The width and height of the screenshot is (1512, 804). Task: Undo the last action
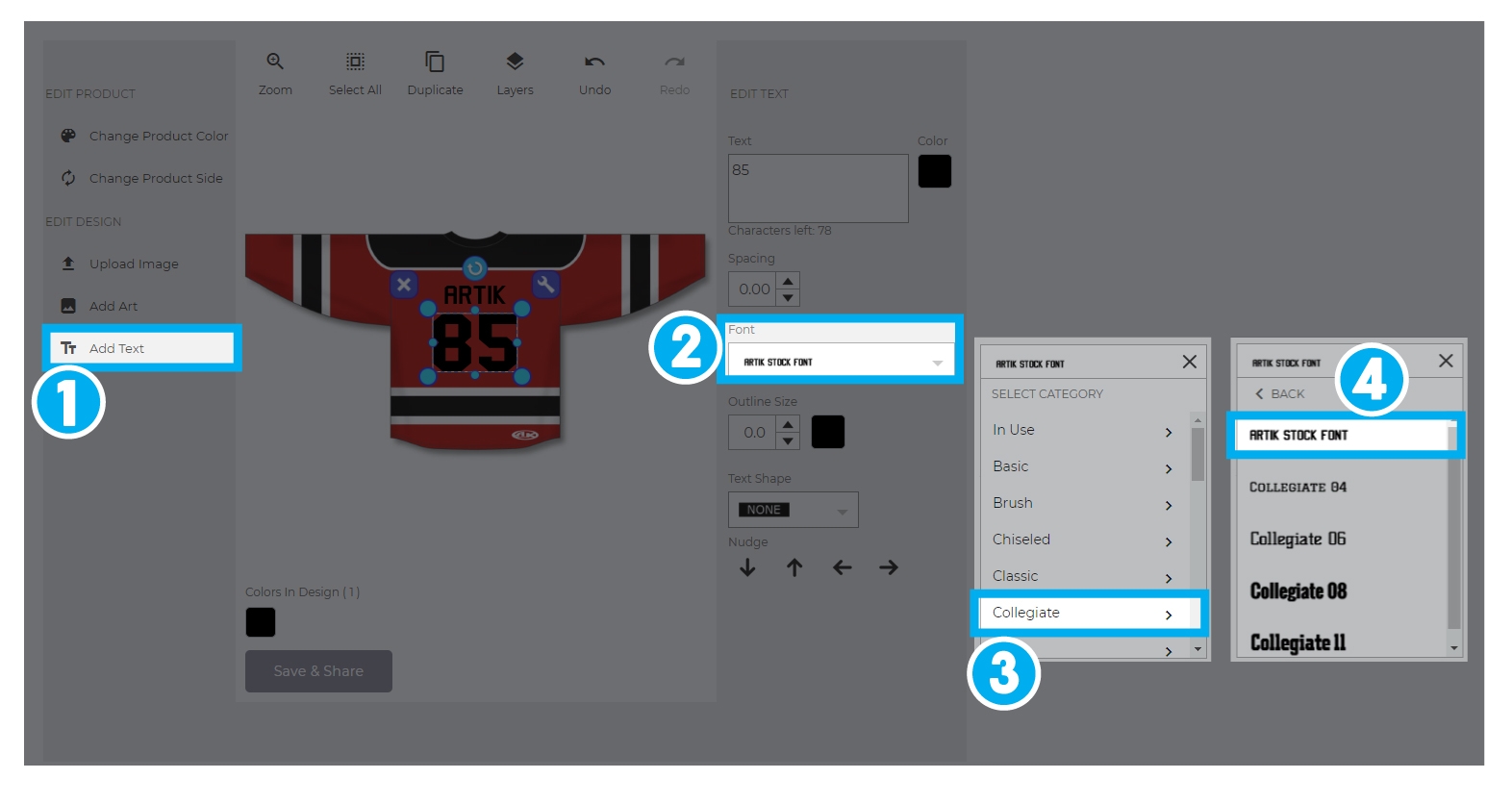(x=594, y=63)
